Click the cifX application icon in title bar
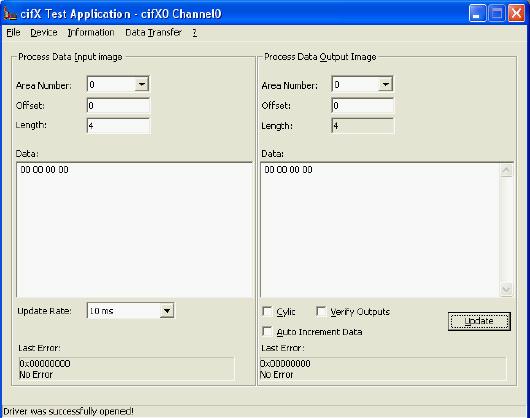Viewport: 530px width, 418px height. [x=9, y=14]
